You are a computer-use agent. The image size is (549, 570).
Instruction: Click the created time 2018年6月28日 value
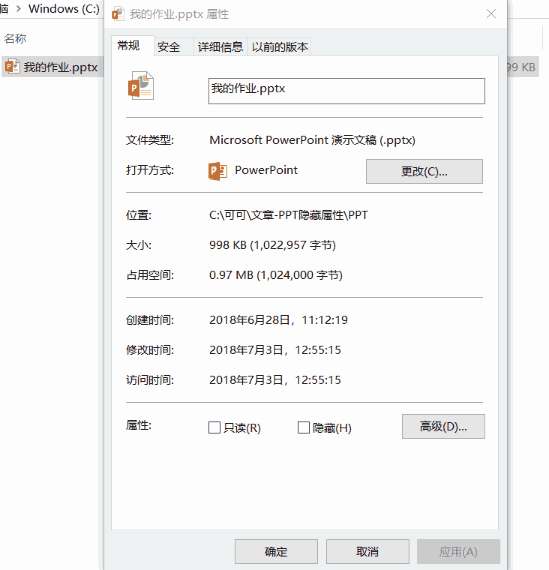click(278, 320)
